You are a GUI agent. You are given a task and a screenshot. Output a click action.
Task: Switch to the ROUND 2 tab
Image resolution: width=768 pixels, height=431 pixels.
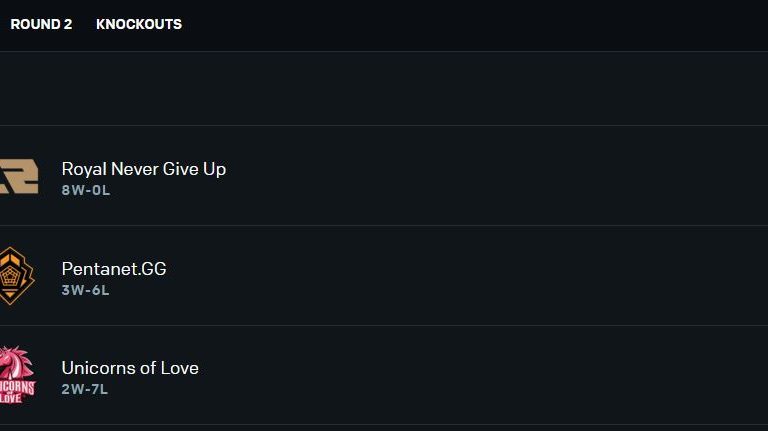[41, 24]
